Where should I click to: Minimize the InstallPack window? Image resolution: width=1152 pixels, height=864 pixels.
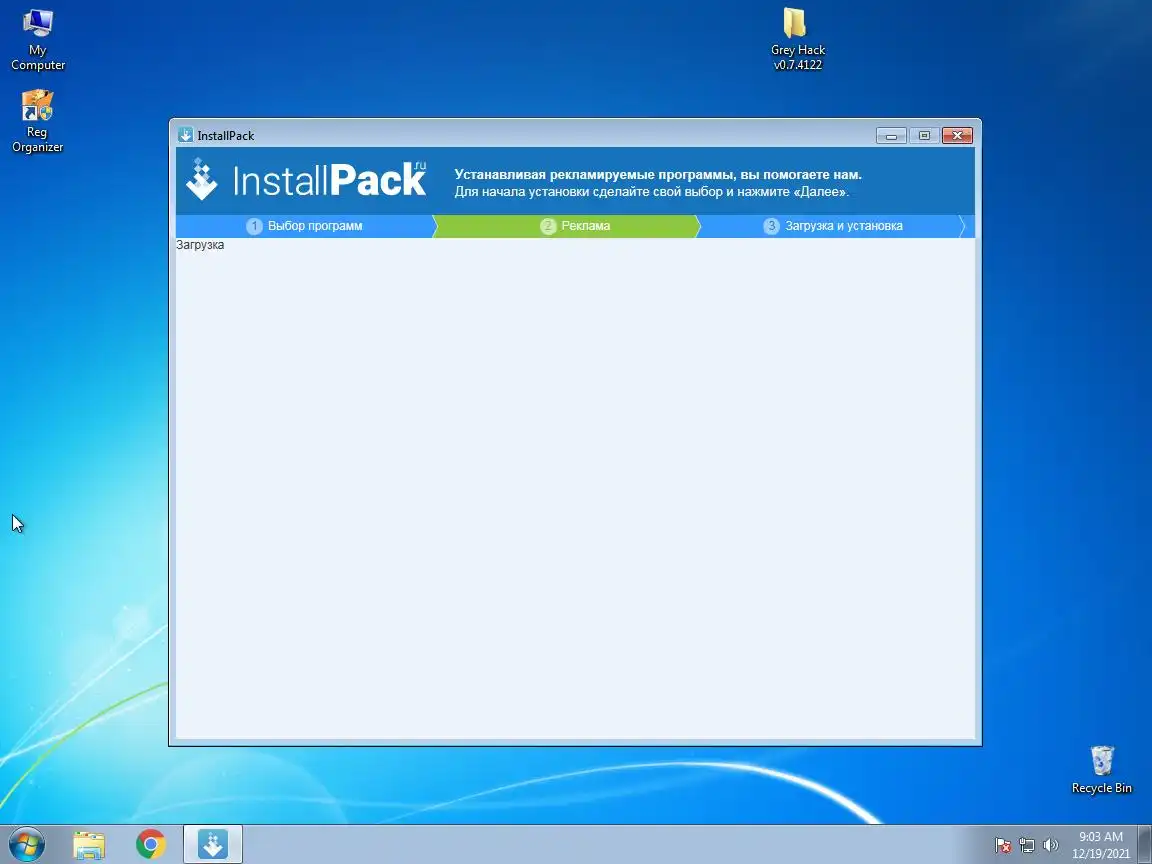[x=891, y=135]
